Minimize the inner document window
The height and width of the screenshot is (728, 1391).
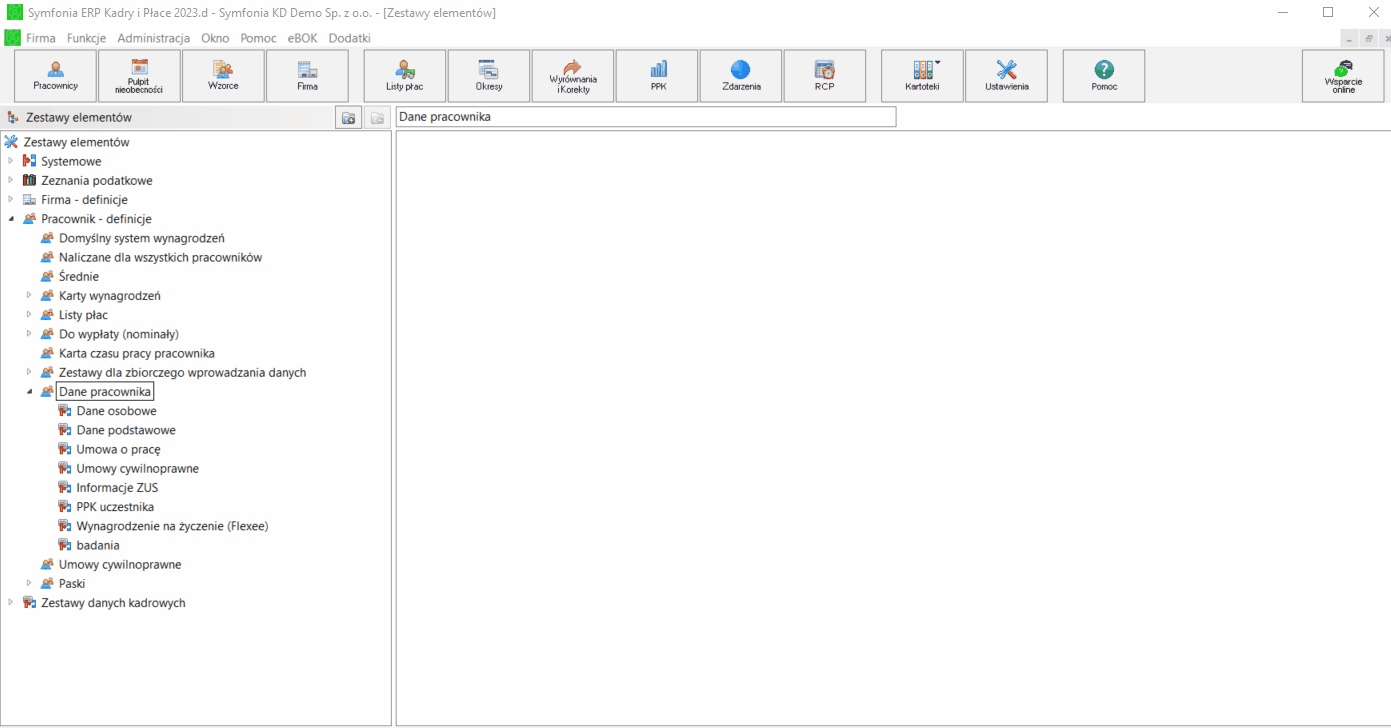[1349, 38]
